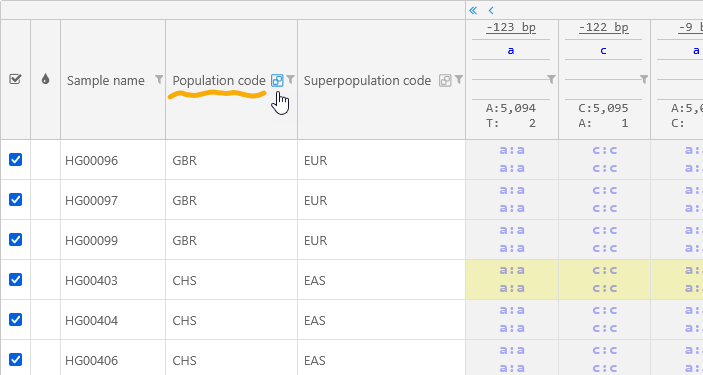The height and width of the screenshot is (375, 703).
Task: Click the -123 bp column header link
Action: tap(511, 28)
